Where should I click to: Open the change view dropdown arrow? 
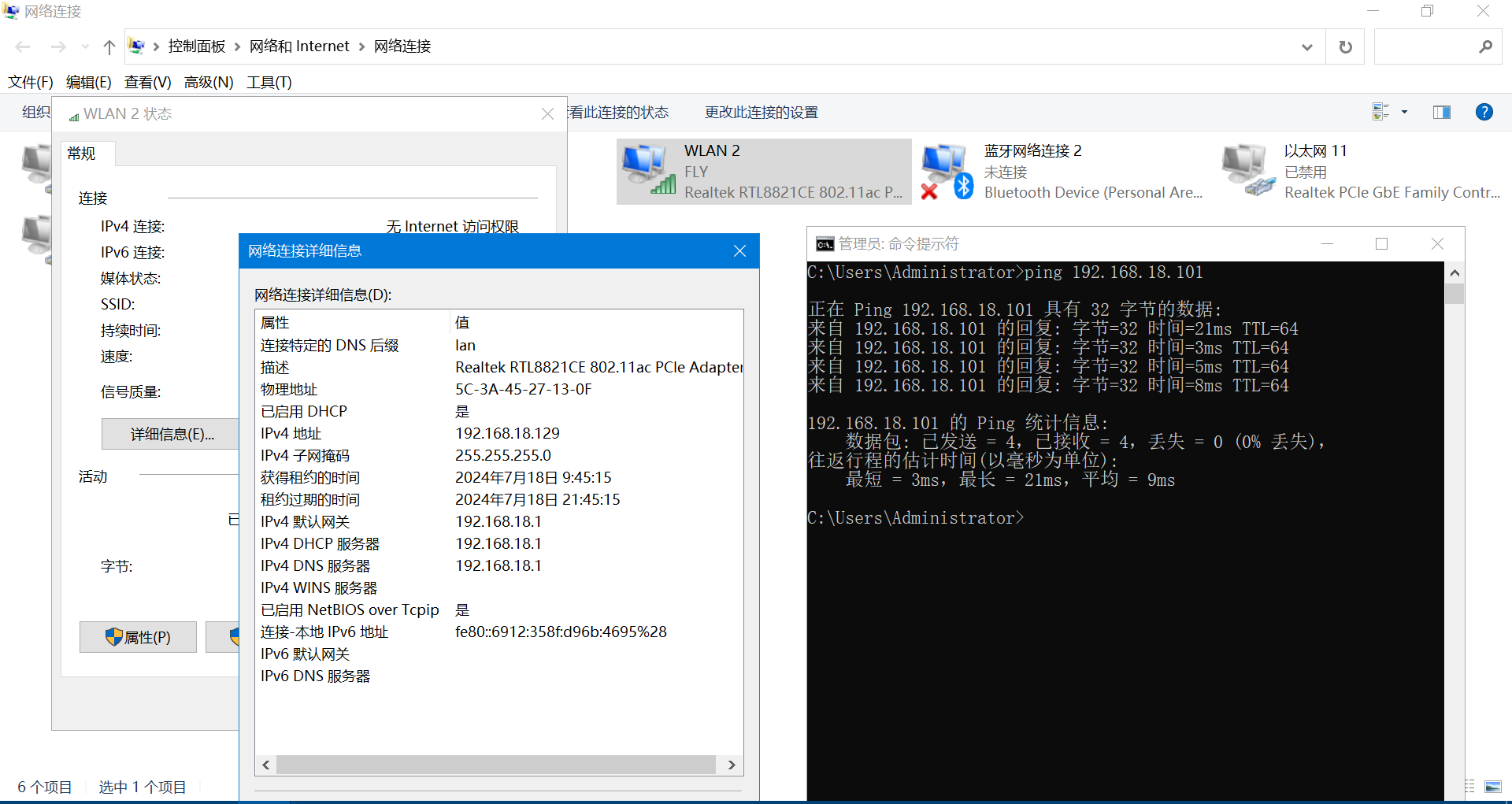(1404, 113)
